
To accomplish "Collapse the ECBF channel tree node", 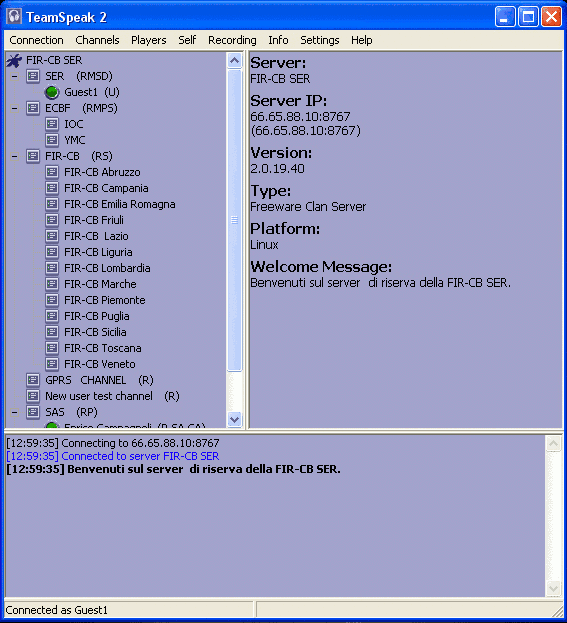I will (15, 108).
